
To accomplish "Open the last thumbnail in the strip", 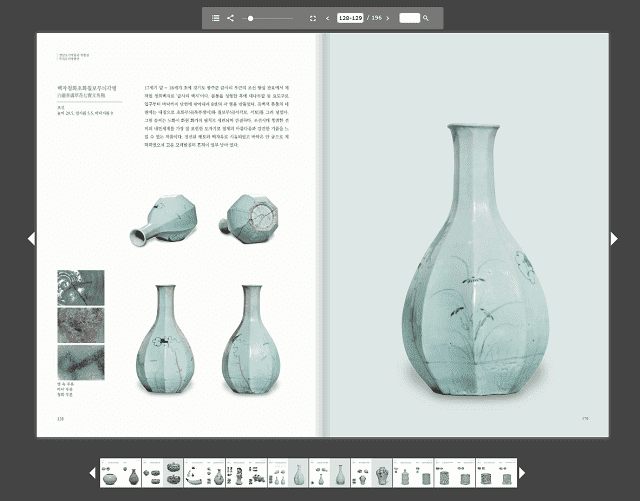I will (497, 473).
